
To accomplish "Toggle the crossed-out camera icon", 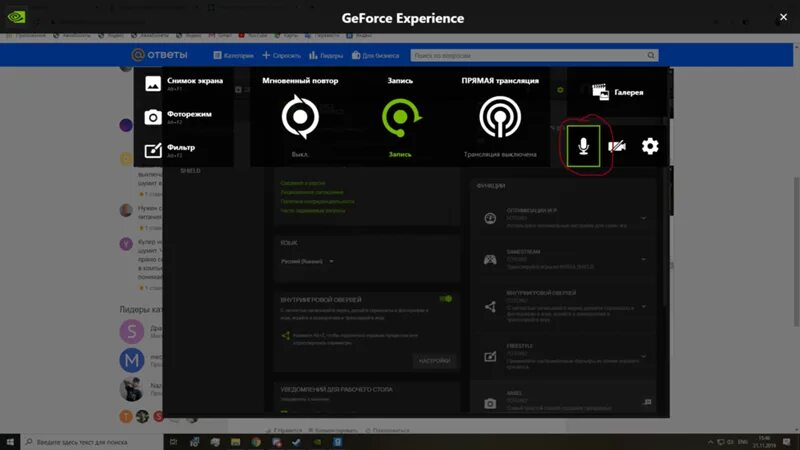I will pyautogui.click(x=617, y=146).
